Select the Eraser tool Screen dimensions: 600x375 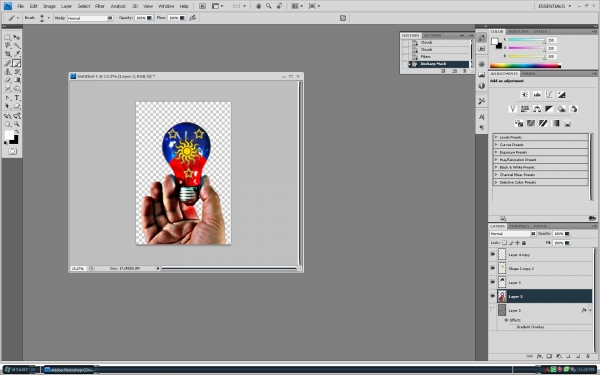7,80
